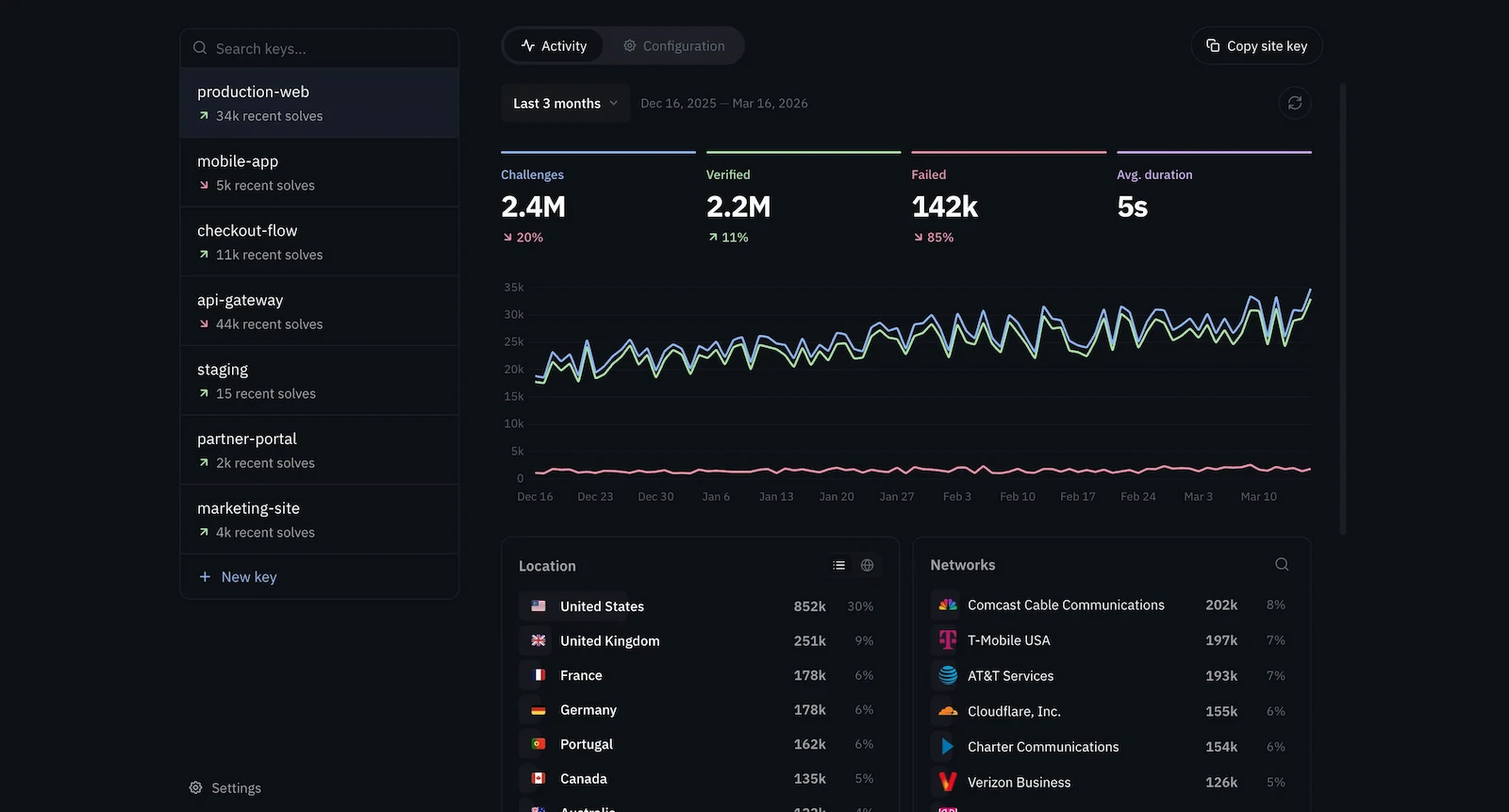Screen dimensions: 1509x812
Task: Click the Networks panel heading
Action: [962, 564]
